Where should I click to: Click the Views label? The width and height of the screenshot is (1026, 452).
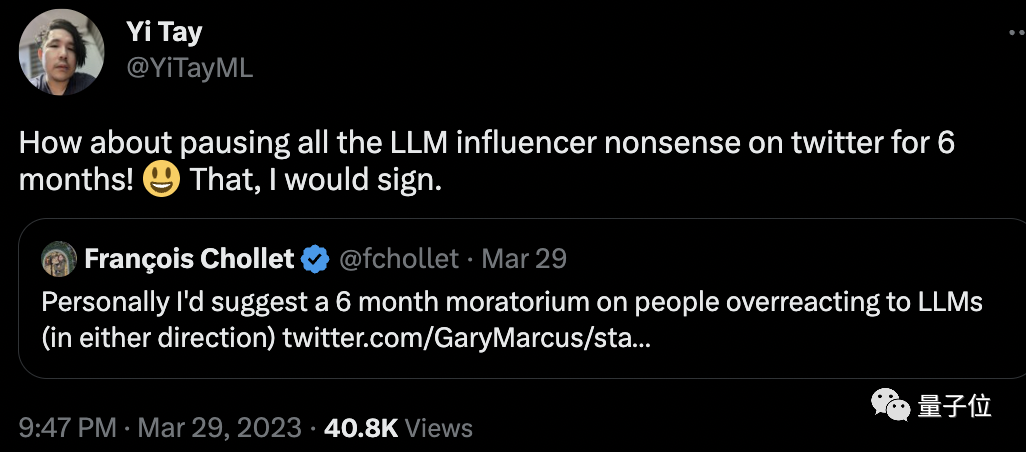(x=439, y=428)
